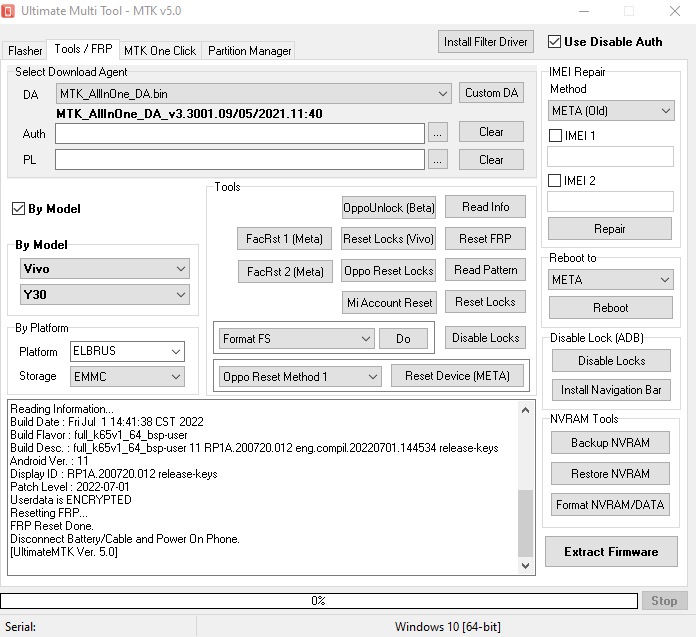Image resolution: width=696 pixels, height=637 pixels.
Task: Click the Restore NVRAM button
Action: (x=610, y=474)
